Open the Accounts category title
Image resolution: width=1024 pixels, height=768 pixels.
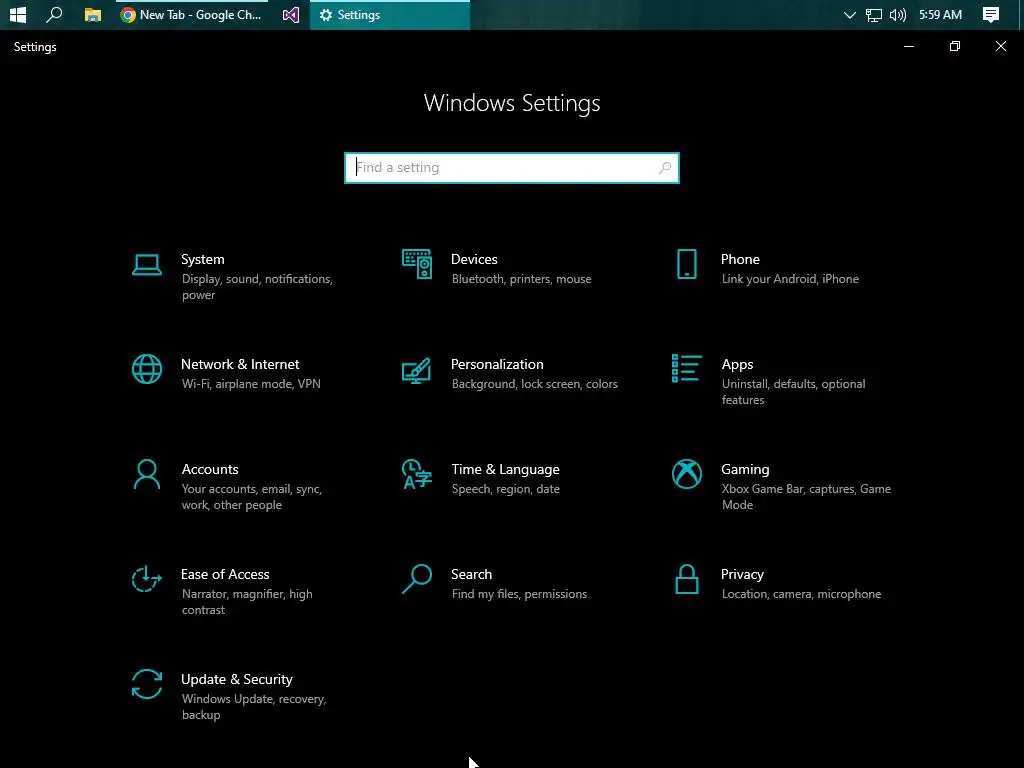[210, 470]
